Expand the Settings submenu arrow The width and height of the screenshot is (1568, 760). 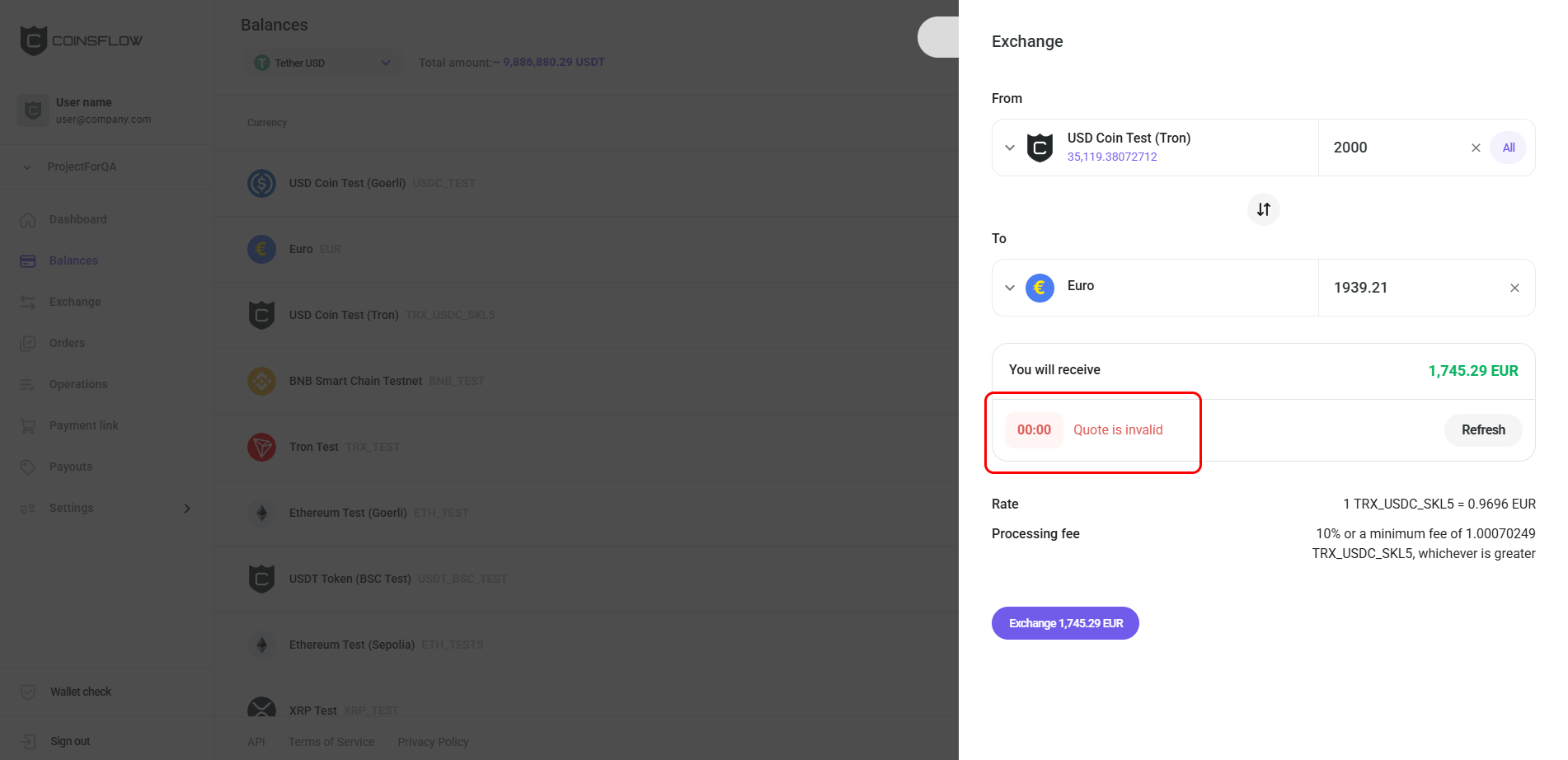(x=187, y=508)
